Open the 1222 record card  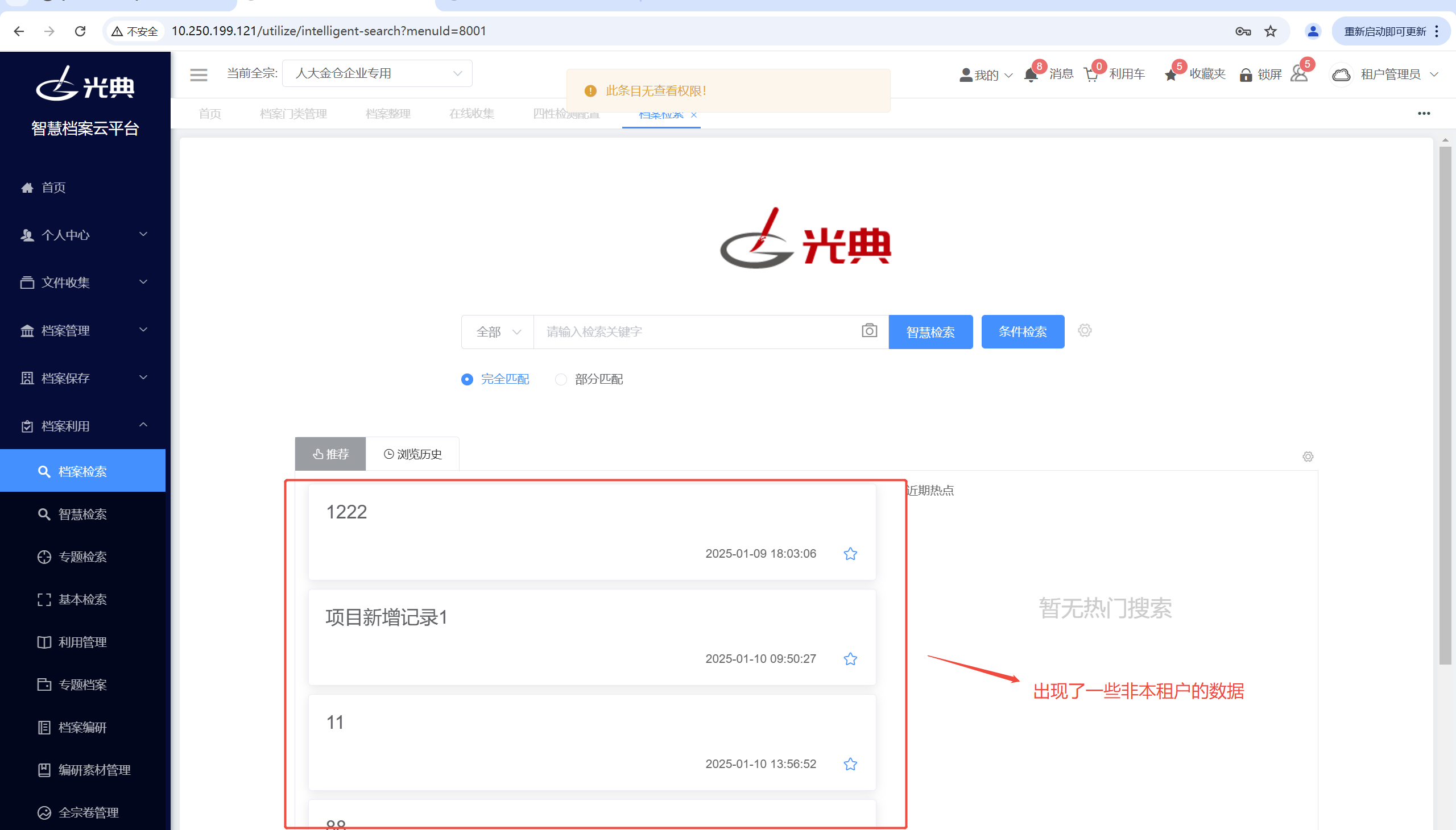pyautogui.click(x=592, y=532)
